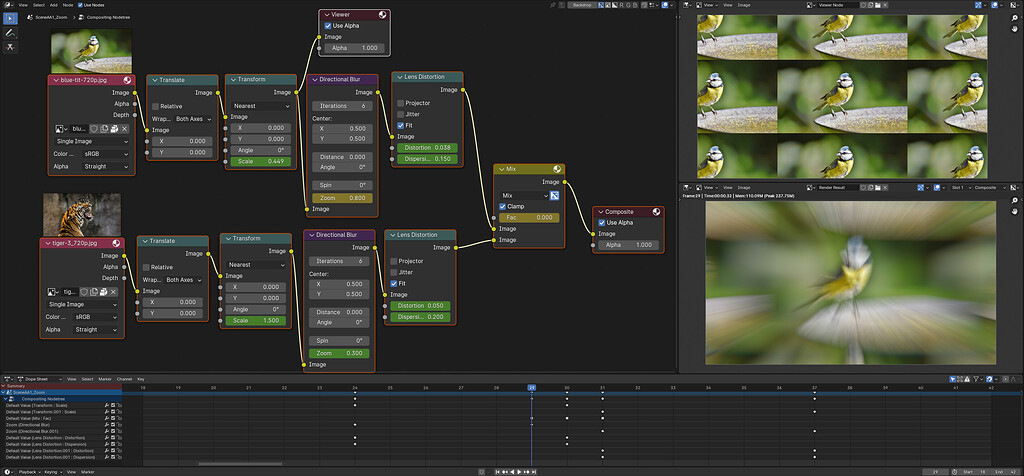The height and width of the screenshot is (476, 1024).
Task: Enable Projector in top Lens Distortion node
Action: [400, 103]
